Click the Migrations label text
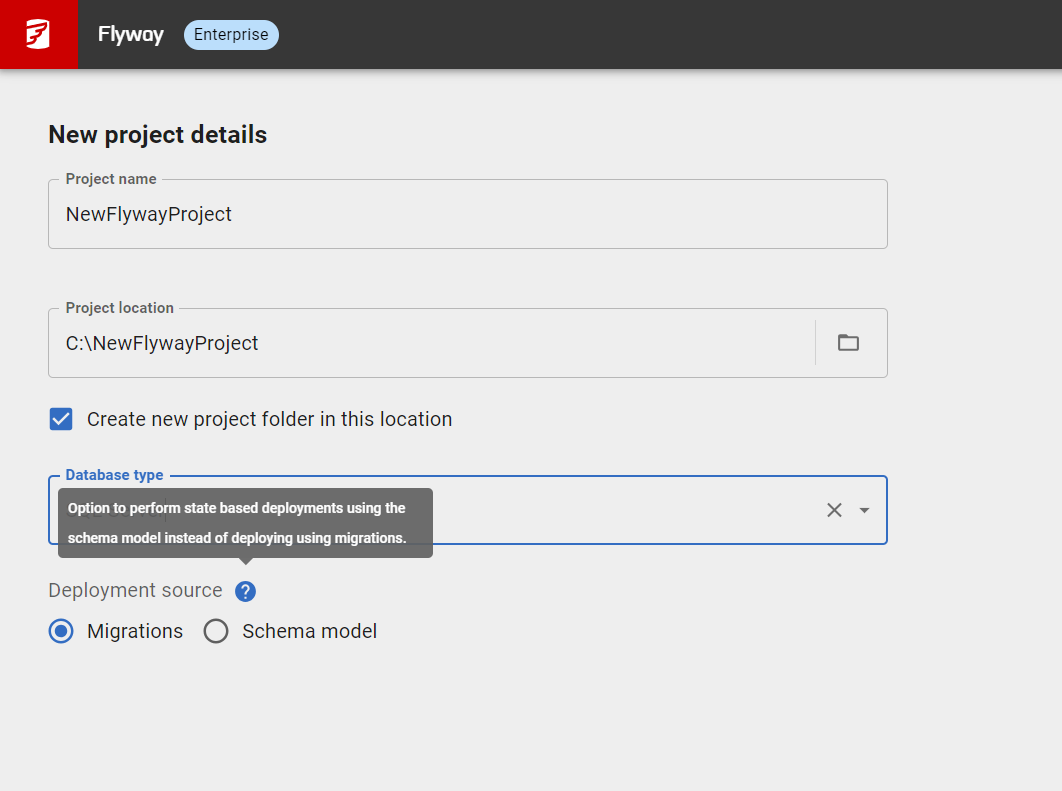The image size is (1062, 791). point(135,631)
